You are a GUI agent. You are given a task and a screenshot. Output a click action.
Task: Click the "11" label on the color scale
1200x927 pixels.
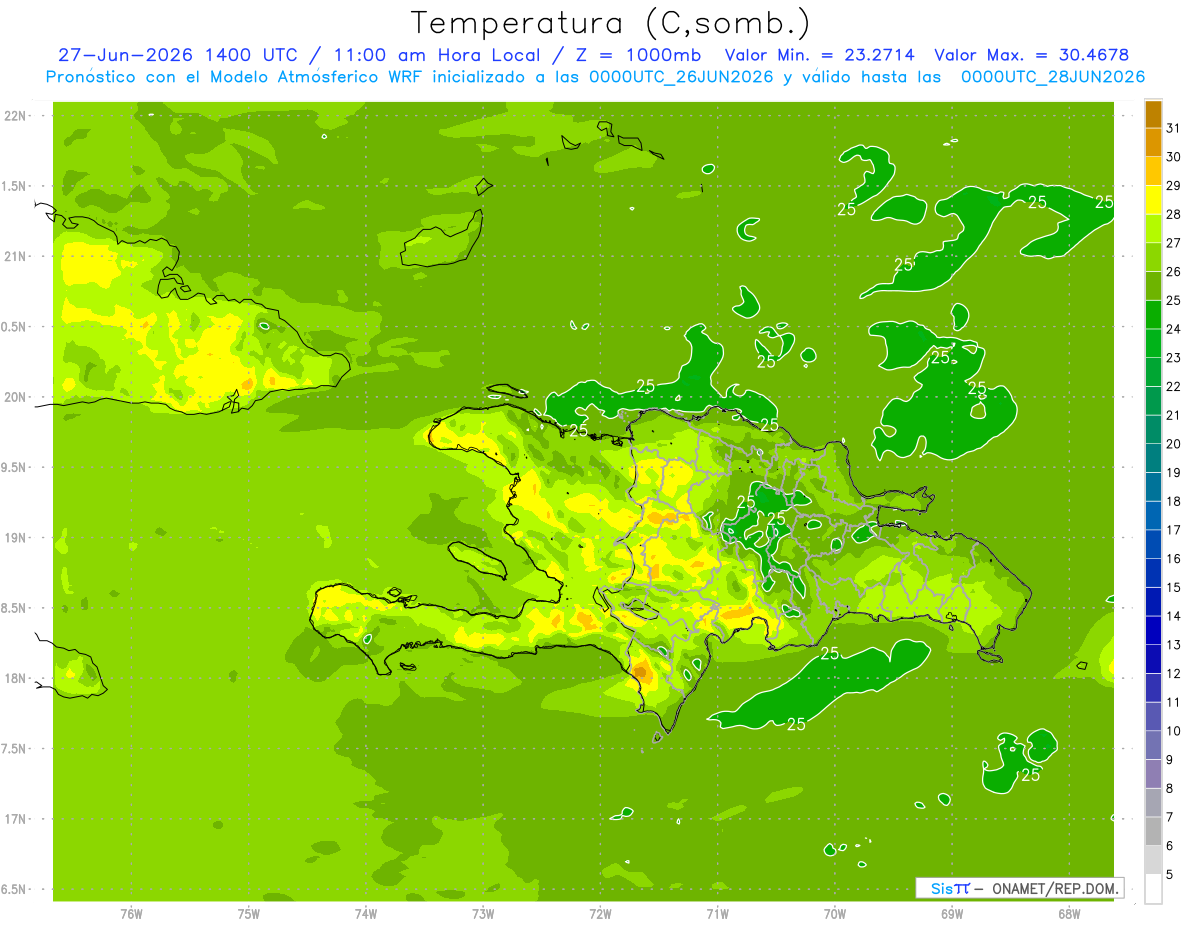coord(1174,702)
